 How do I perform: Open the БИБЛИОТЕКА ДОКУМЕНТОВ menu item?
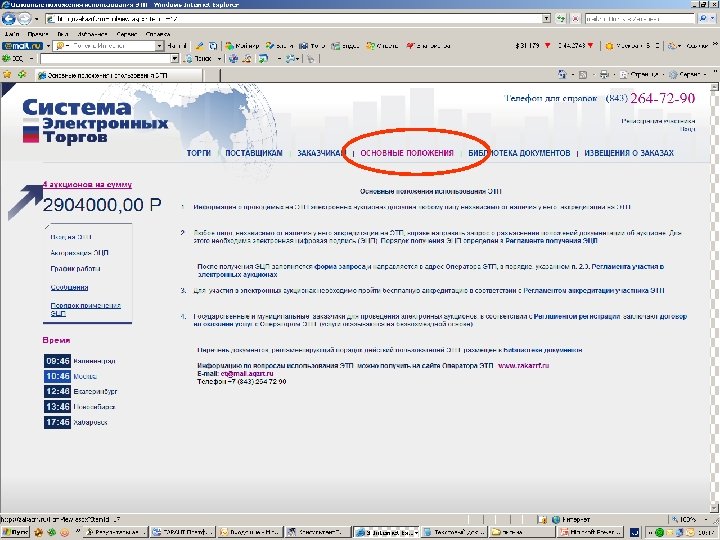pos(519,153)
